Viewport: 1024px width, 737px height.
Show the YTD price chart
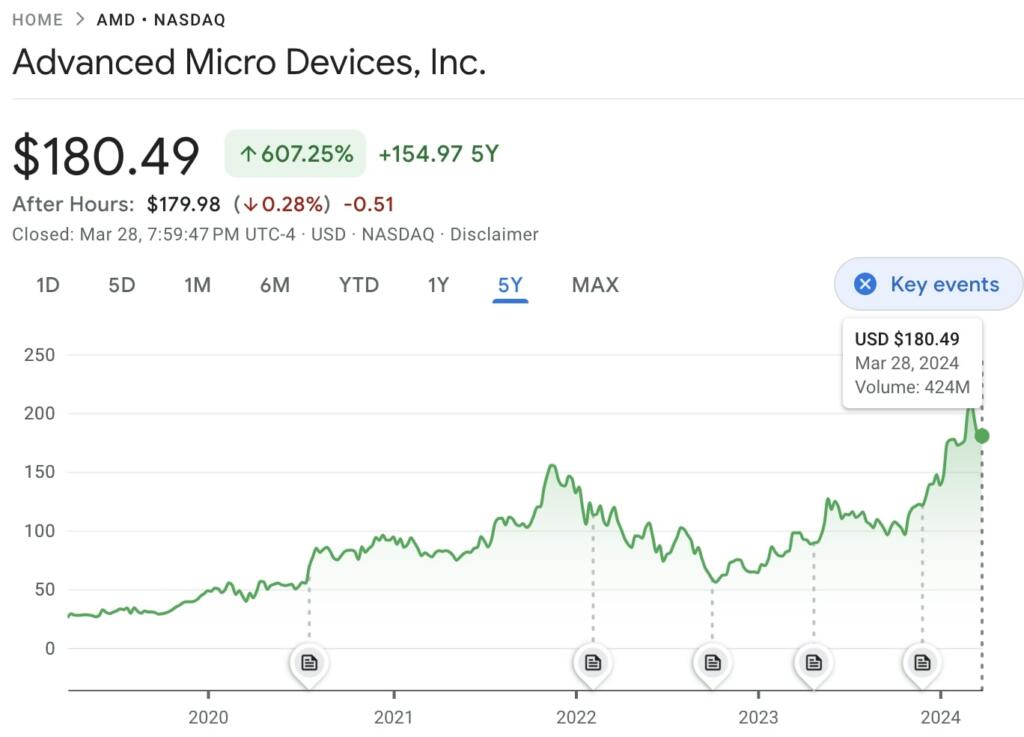(359, 285)
